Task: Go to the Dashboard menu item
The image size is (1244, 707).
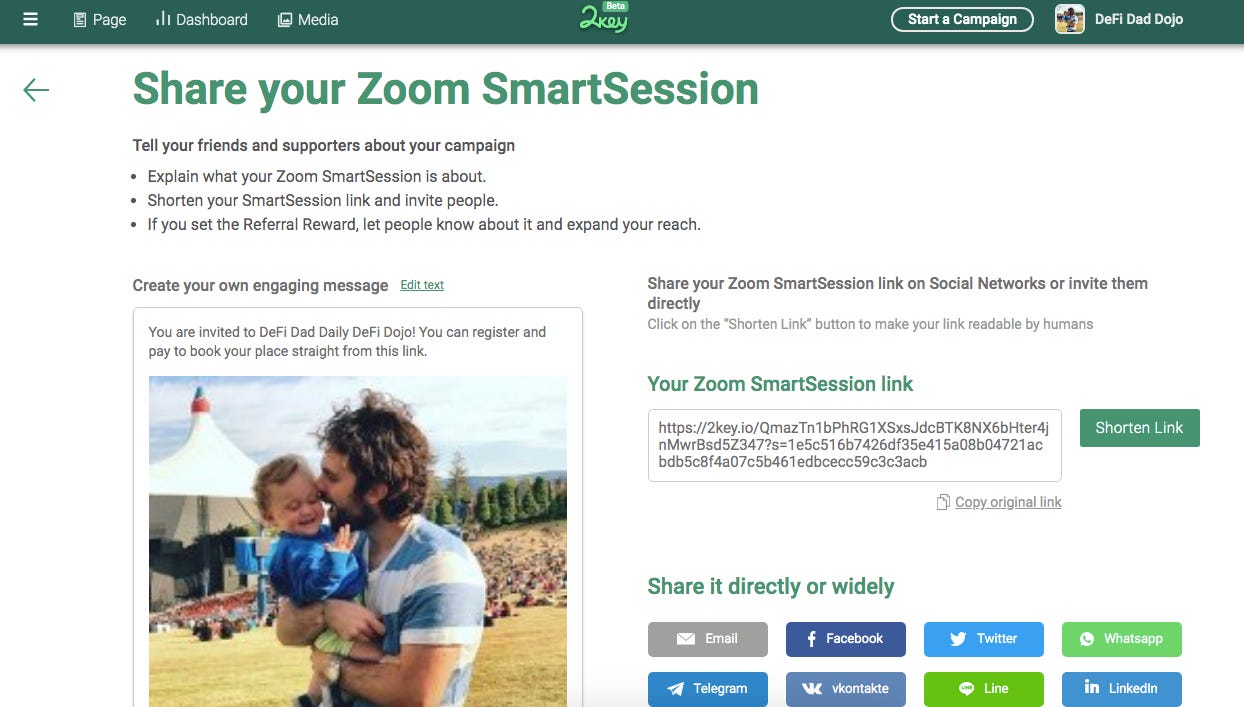Action: pyautogui.click(x=202, y=19)
